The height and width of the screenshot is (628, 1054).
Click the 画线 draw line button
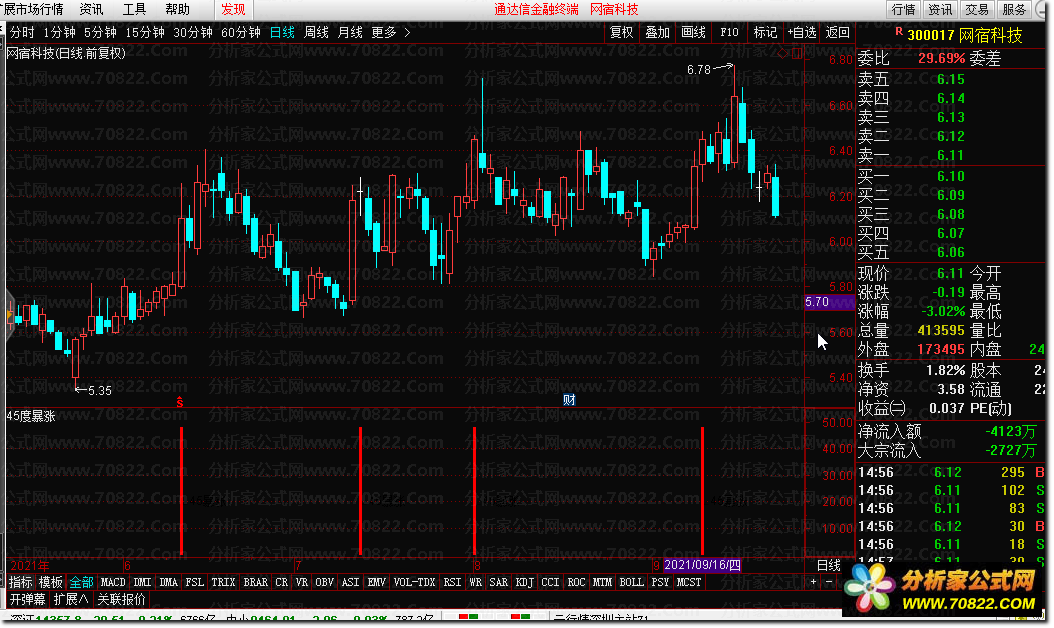point(693,32)
